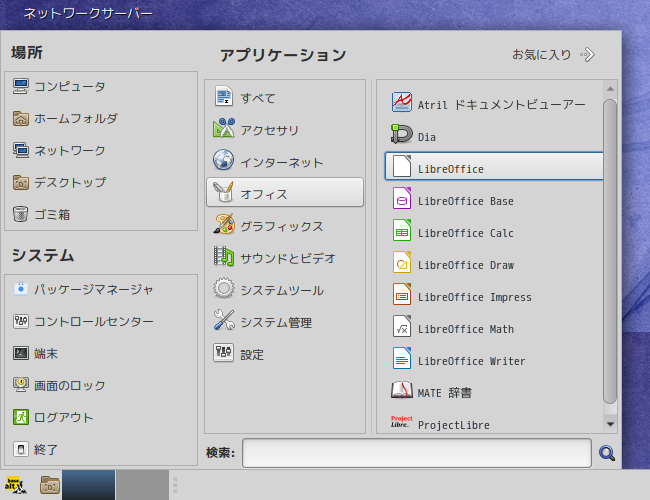Screen dimensions: 650x500
Task: Switch to the gray second workspace
Action: coord(142,485)
